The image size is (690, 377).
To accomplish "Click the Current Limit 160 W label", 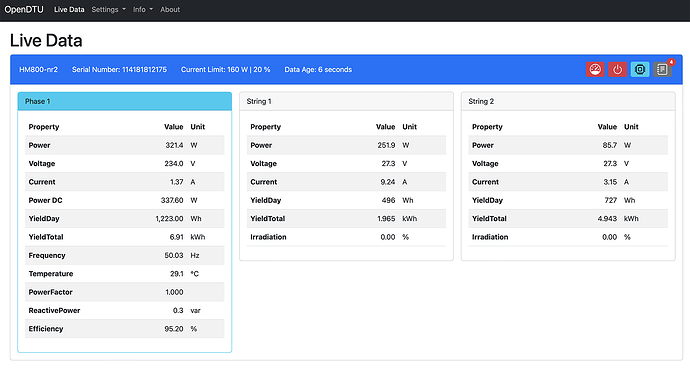I will (x=225, y=70).
